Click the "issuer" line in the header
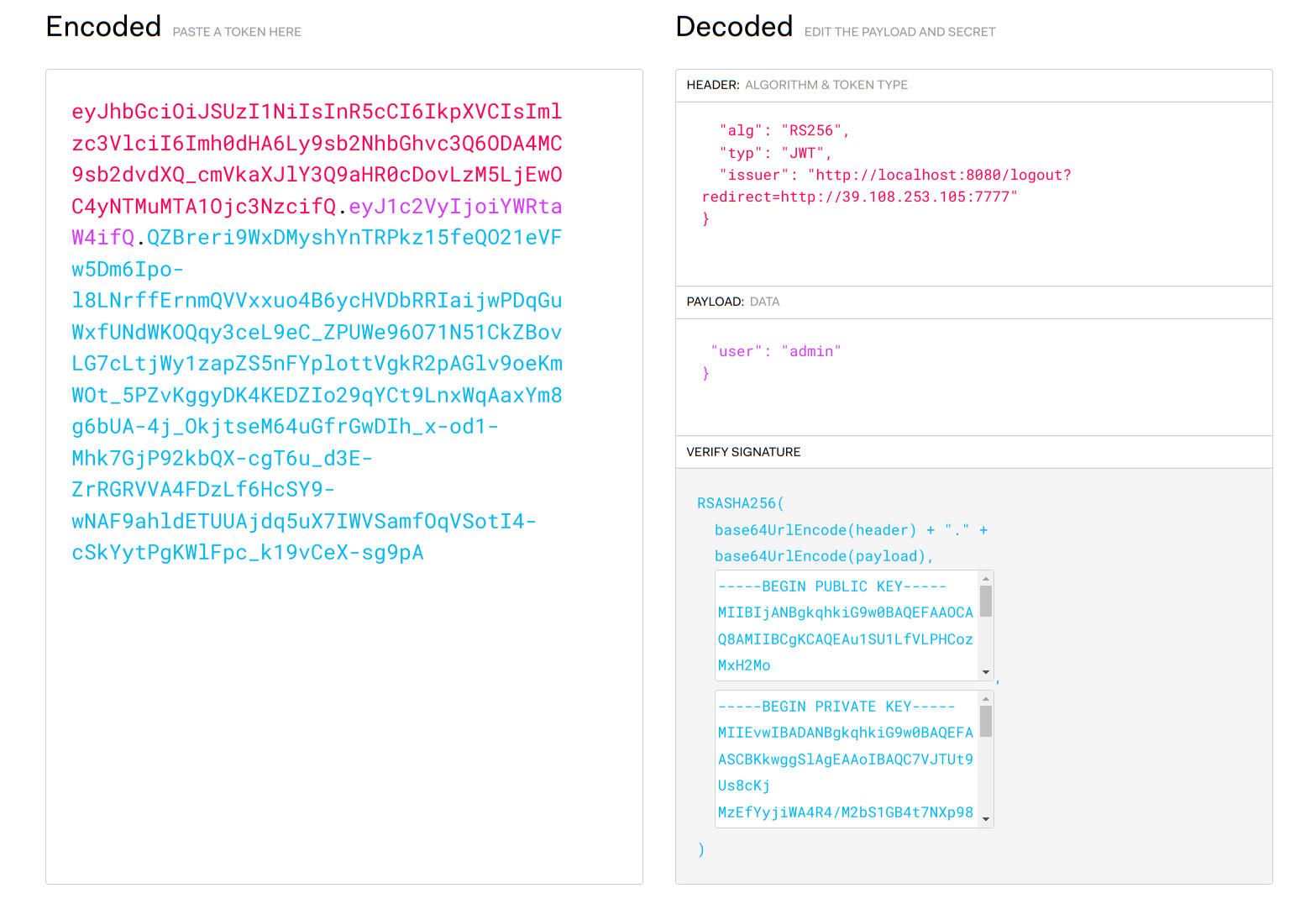Image resolution: width=1316 pixels, height=904 pixels. pos(895,175)
